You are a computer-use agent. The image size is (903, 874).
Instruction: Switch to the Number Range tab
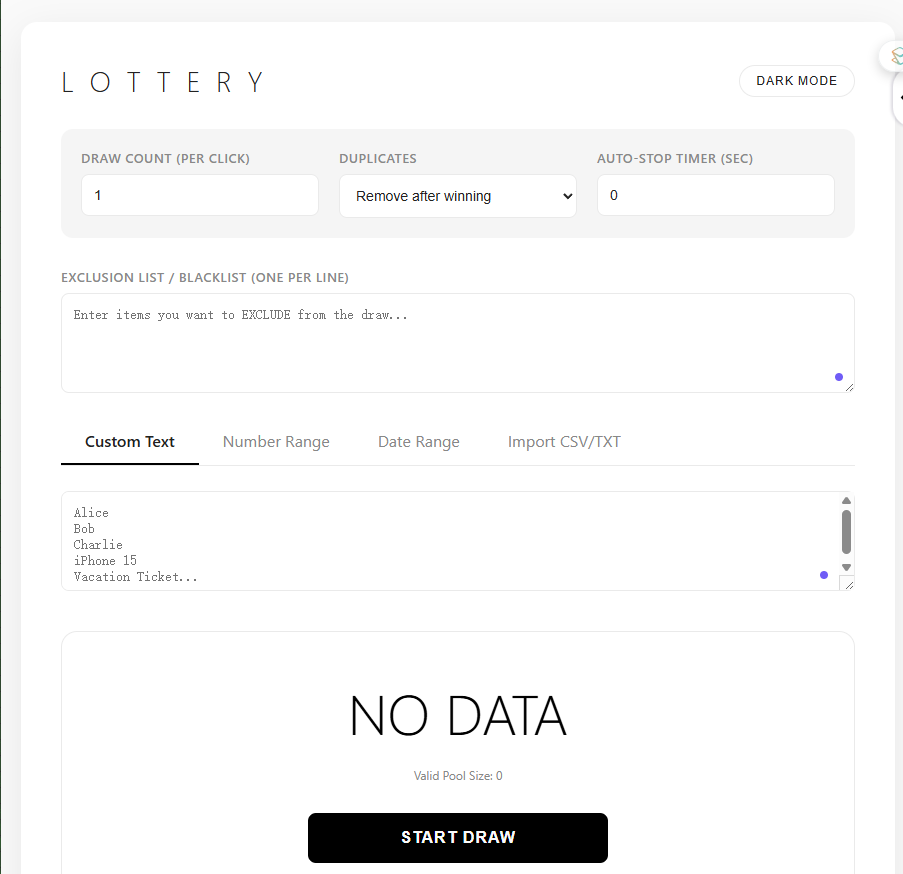[276, 441]
